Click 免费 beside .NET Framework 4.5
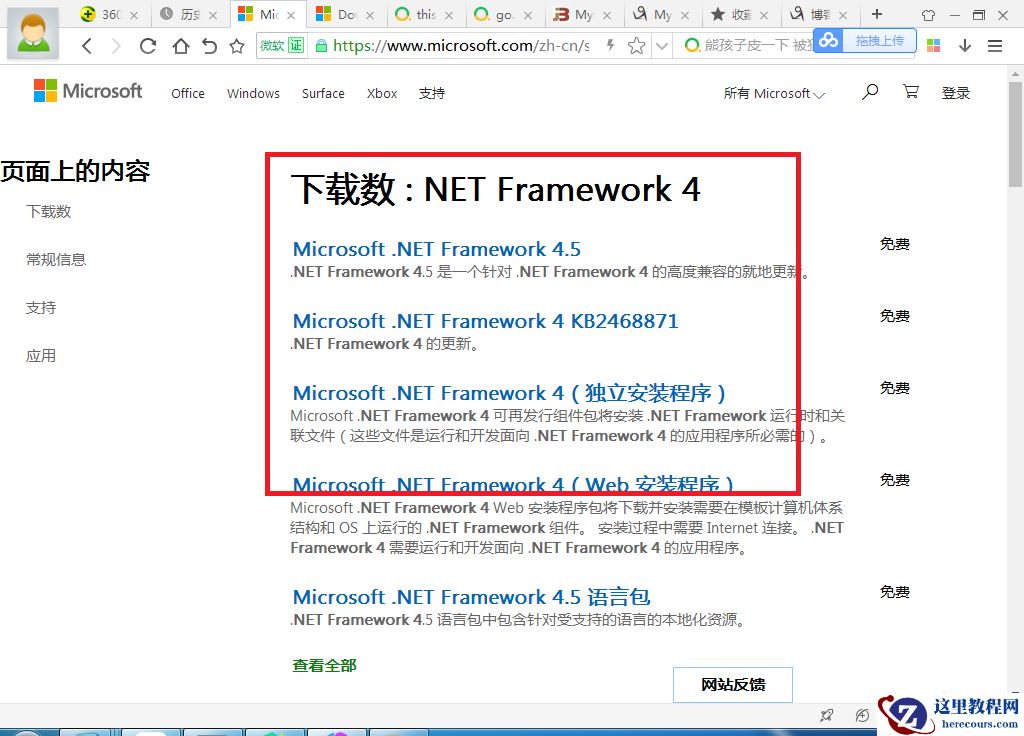Screen dimensions: 1024x736 click(x=894, y=244)
